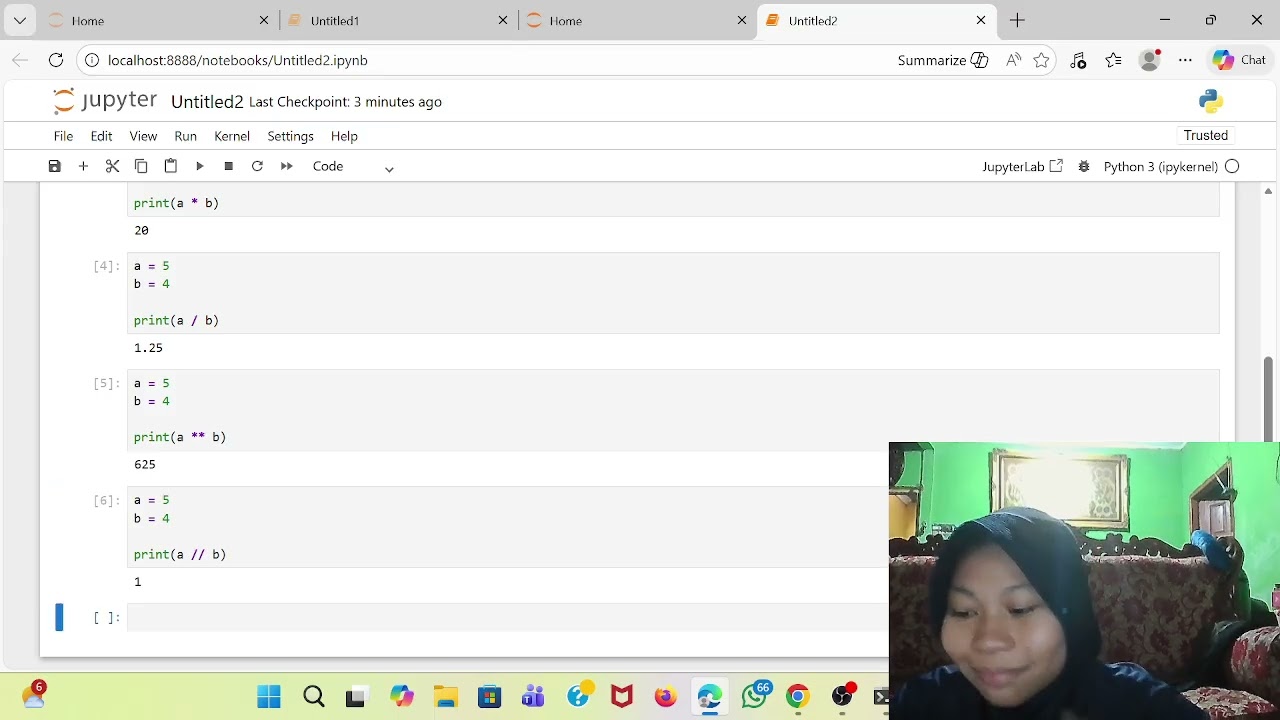
Task: Open the browser profile avatar
Action: tap(1150, 60)
